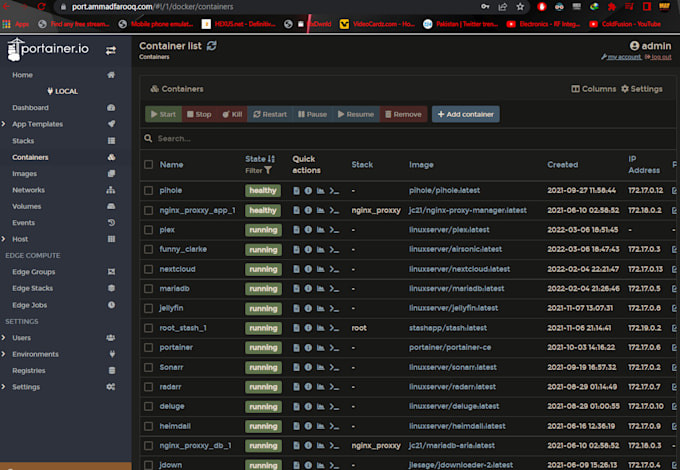Open inspect icon for radarr container
The height and width of the screenshot is (470, 680).
[x=308, y=387]
